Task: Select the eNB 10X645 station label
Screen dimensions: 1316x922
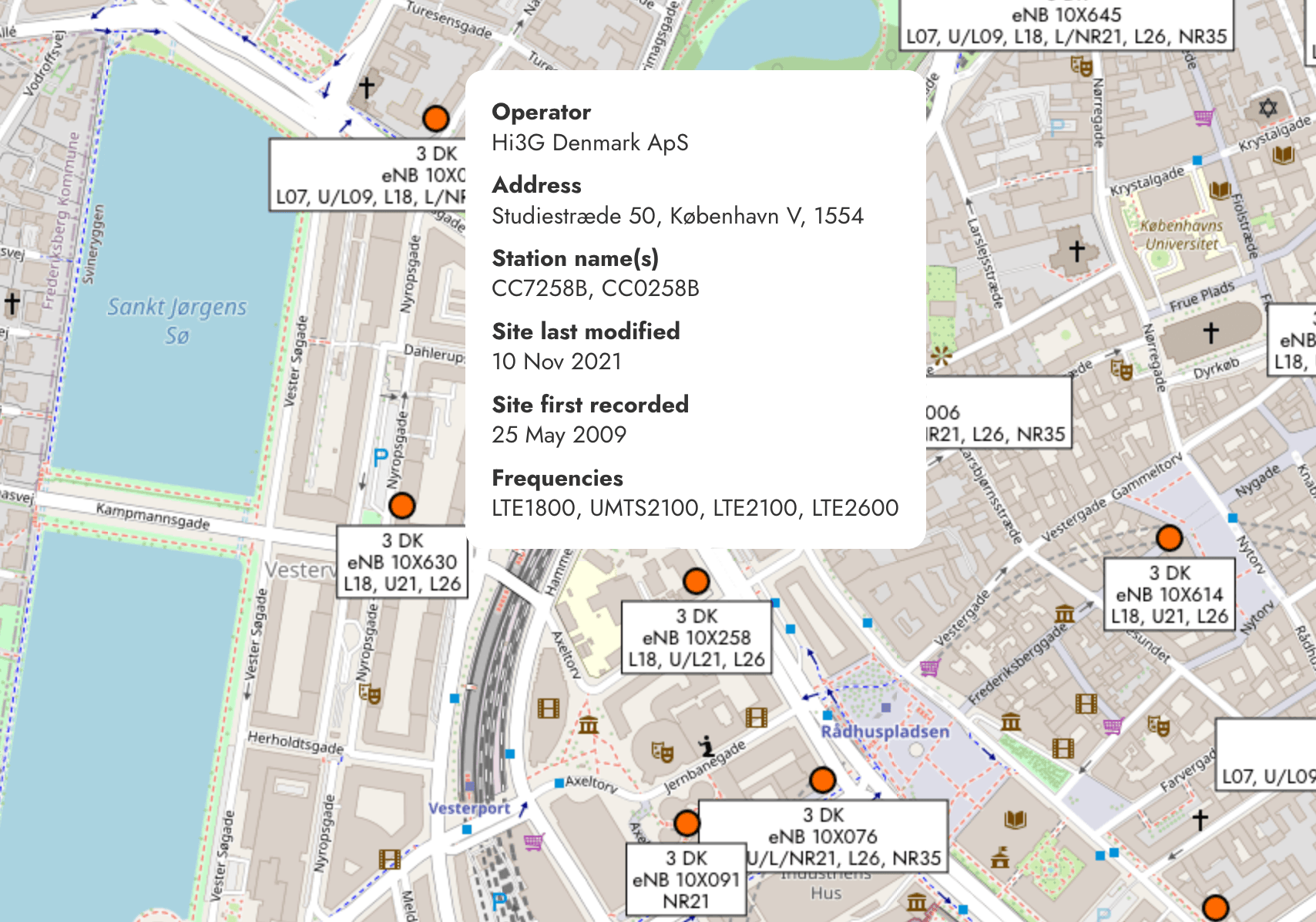Action: tap(1066, 25)
